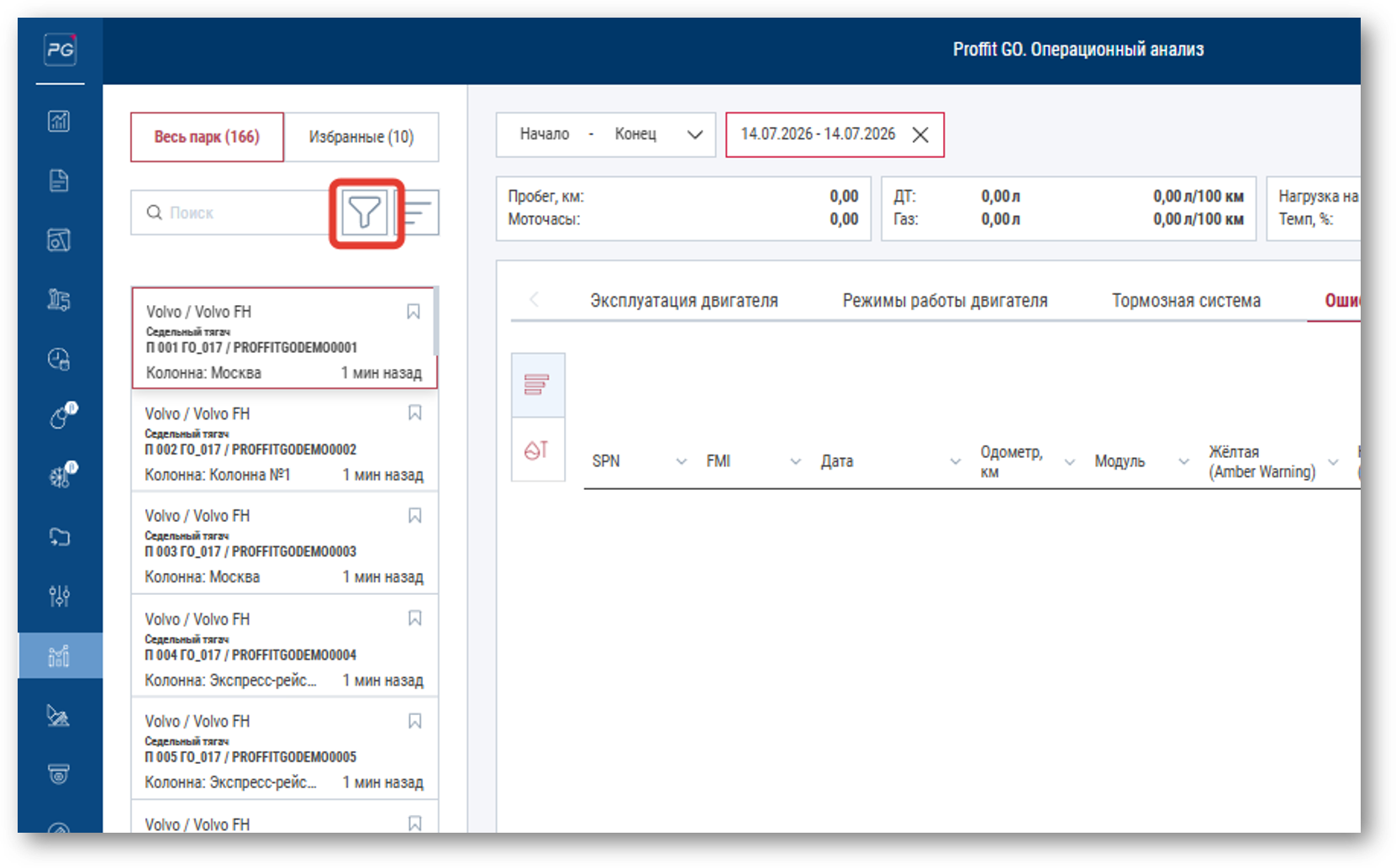The height and width of the screenshot is (868, 1396).
Task: Select vehicle П 001 ГО_017 / PROFFITGODEMO0001
Action: (x=285, y=338)
